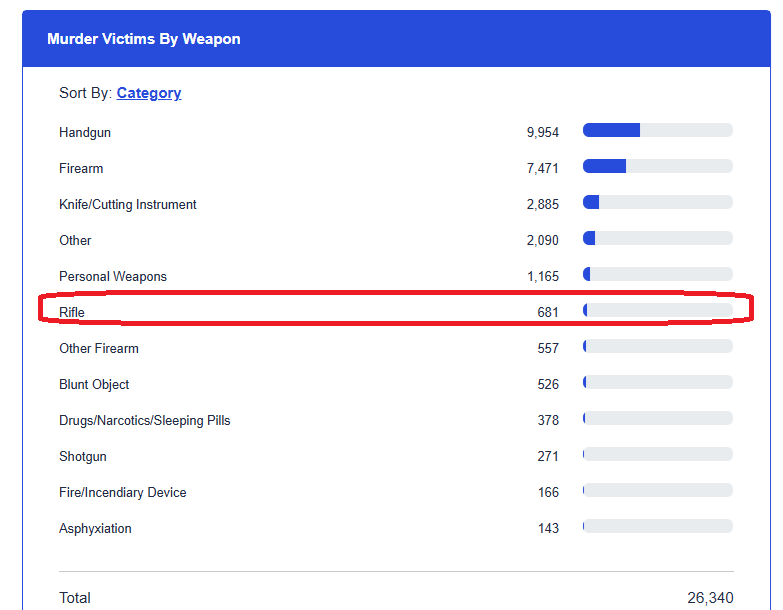Select the 'Murder Victims By Weapon' header title
The width and height of the screenshot is (783, 610).
coord(144,39)
